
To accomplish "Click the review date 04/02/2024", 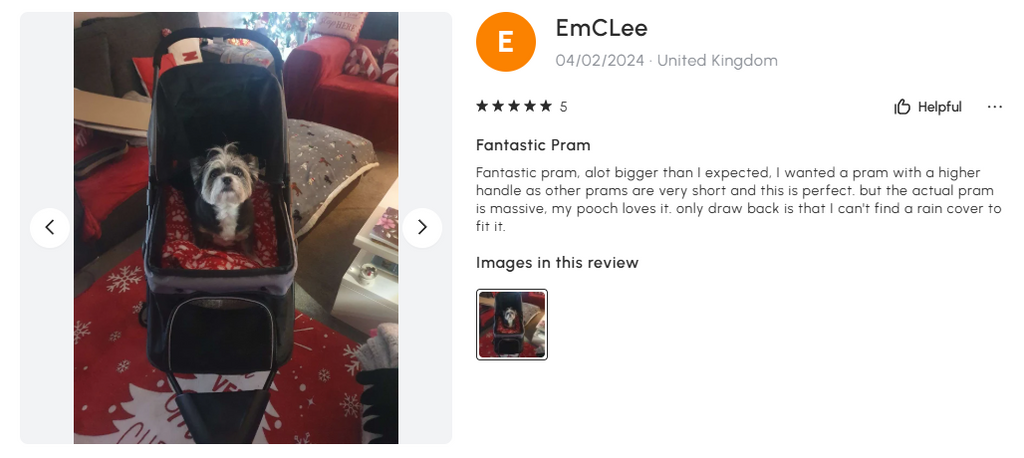I will (x=600, y=61).
